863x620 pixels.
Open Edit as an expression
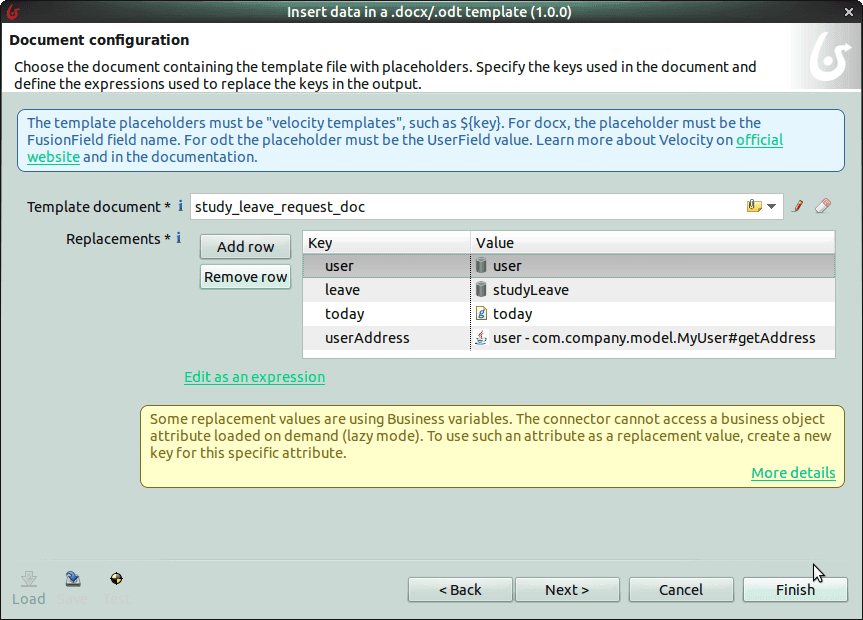click(x=253, y=377)
